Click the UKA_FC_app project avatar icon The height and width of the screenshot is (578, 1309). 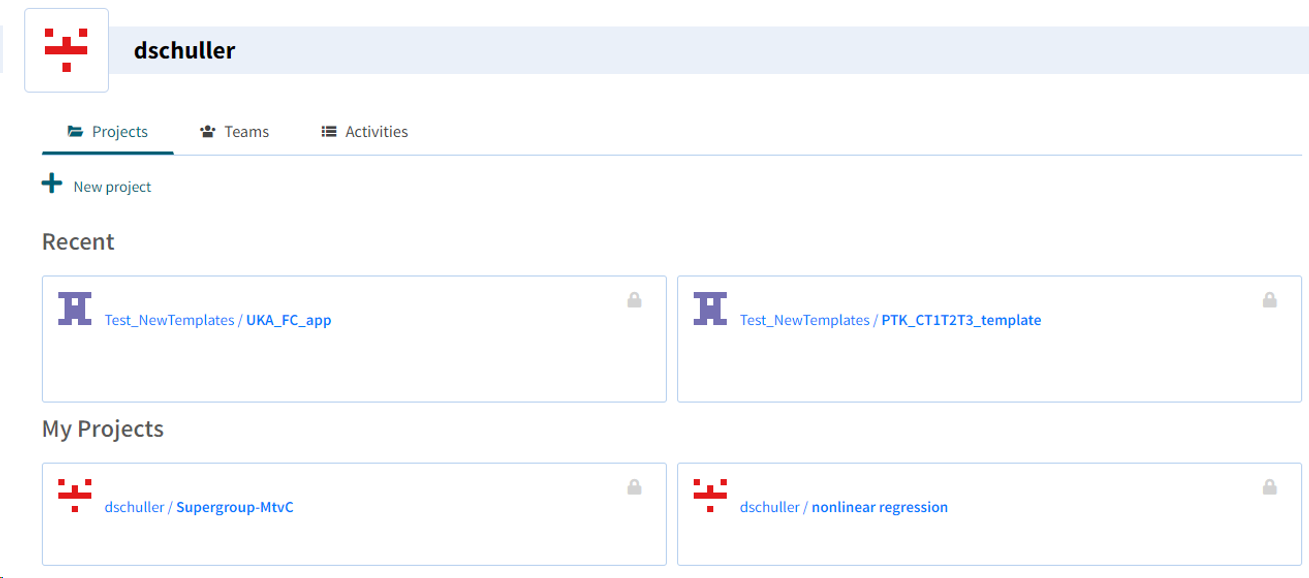pos(75,309)
